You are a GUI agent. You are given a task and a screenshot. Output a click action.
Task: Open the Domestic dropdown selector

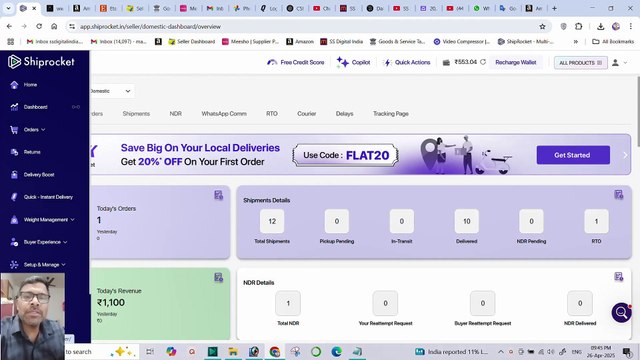tap(112, 91)
